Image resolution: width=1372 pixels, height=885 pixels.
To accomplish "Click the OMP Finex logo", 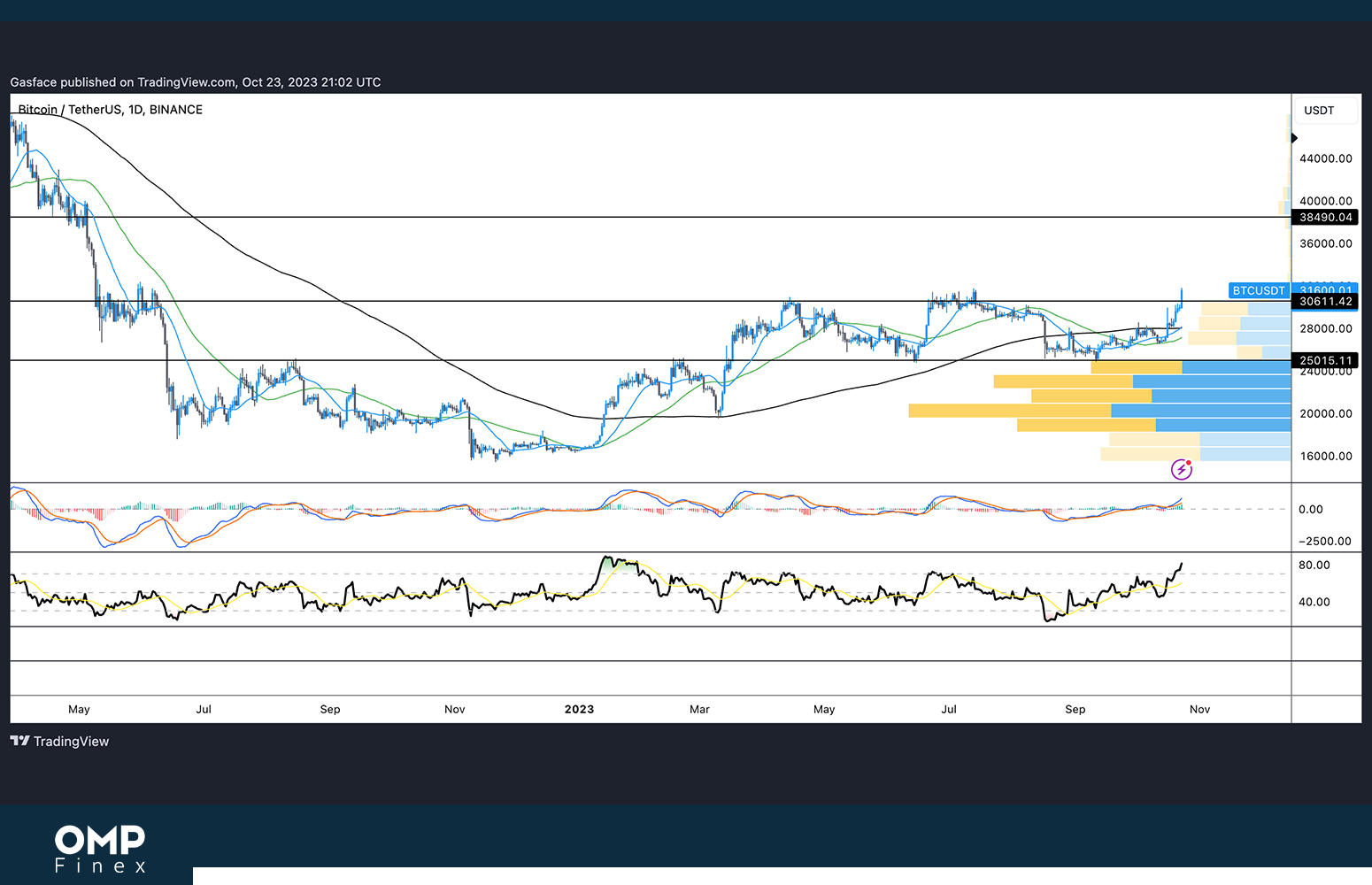I will pos(100,849).
